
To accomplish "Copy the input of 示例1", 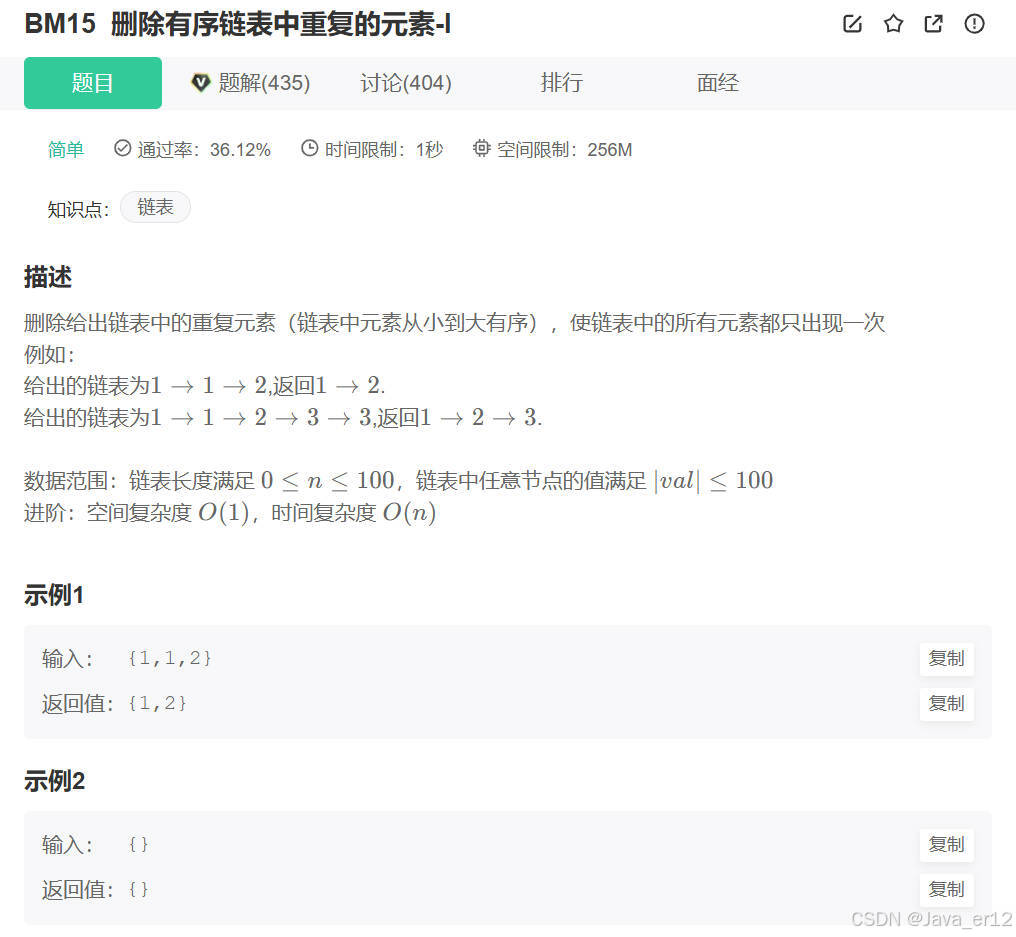I will coord(945,659).
